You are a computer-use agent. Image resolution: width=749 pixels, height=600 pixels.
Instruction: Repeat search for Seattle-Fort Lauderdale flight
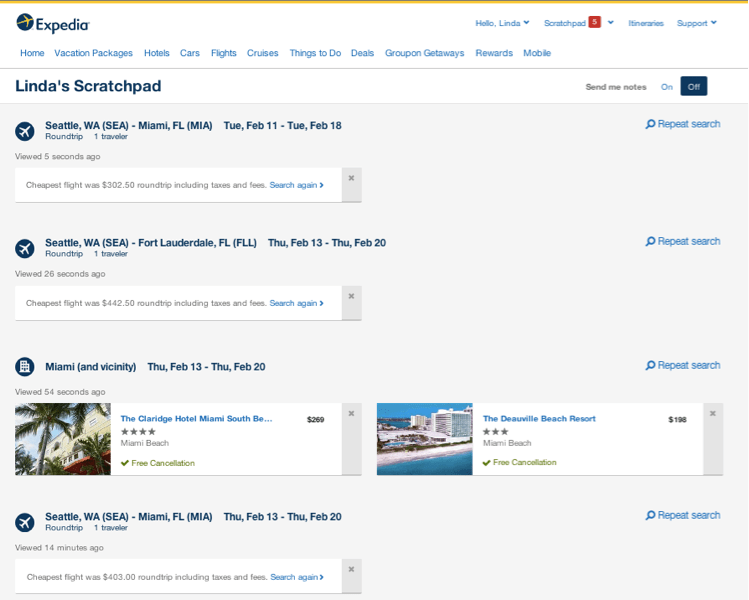coord(683,241)
